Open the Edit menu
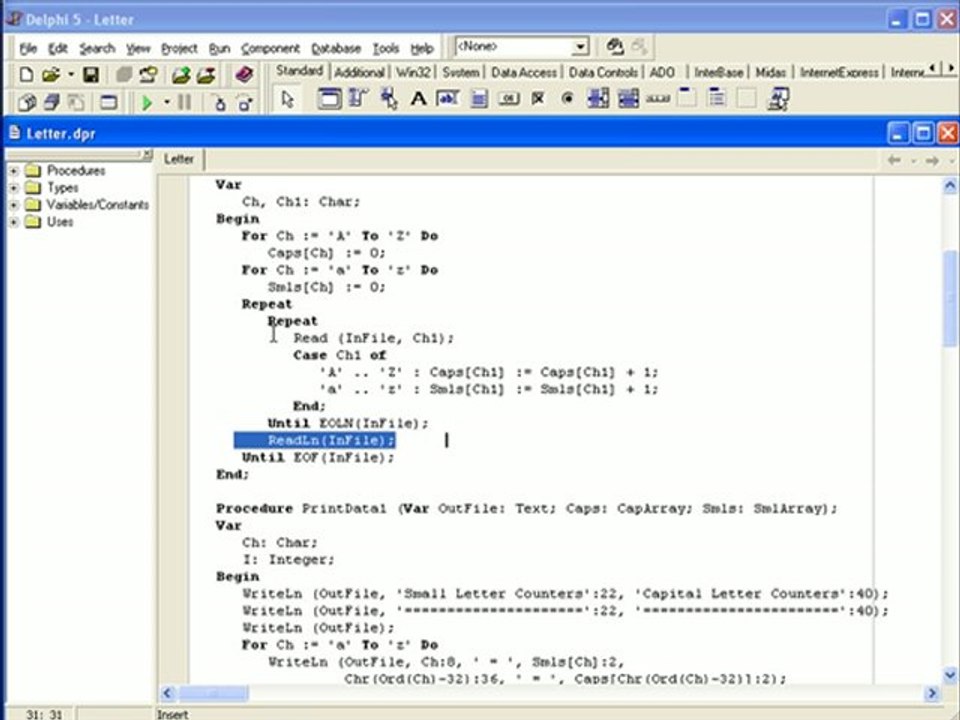This screenshot has height=720, width=960. (x=58, y=48)
